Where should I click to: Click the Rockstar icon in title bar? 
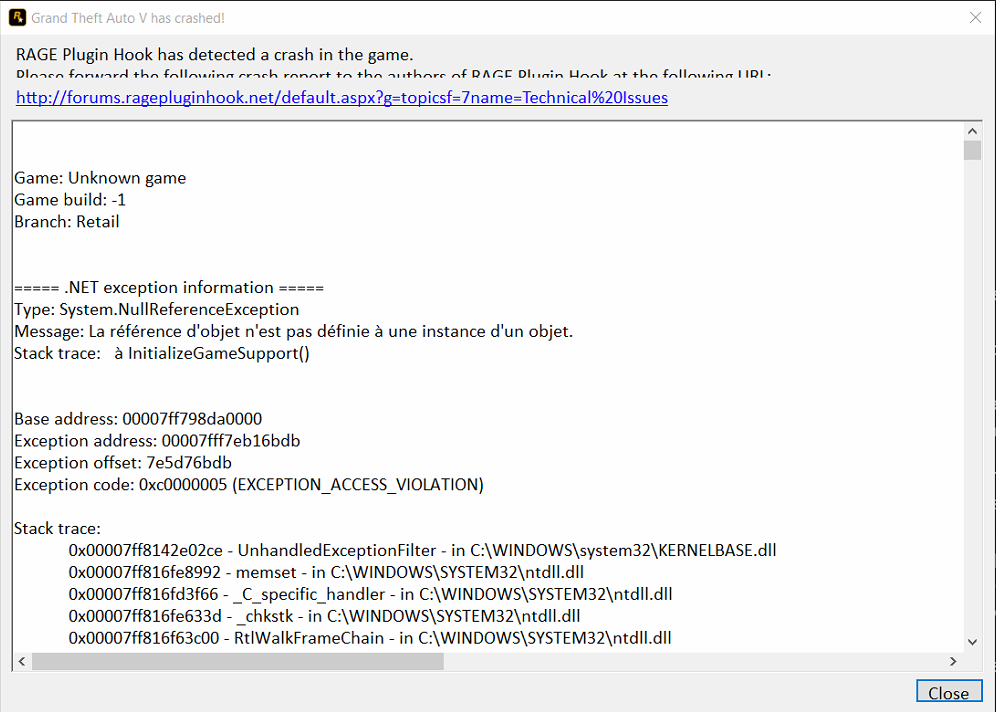[x=17, y=18]
